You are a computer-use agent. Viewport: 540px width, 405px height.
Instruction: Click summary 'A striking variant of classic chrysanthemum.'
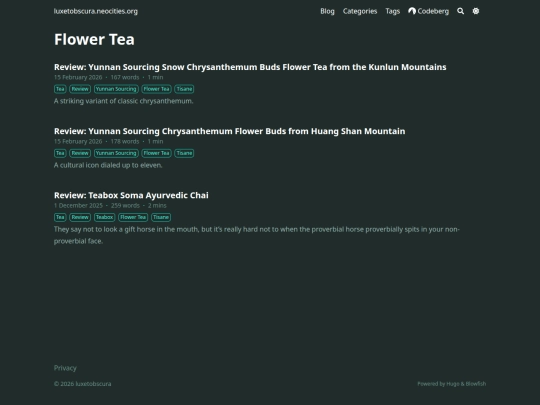point(124,101)
